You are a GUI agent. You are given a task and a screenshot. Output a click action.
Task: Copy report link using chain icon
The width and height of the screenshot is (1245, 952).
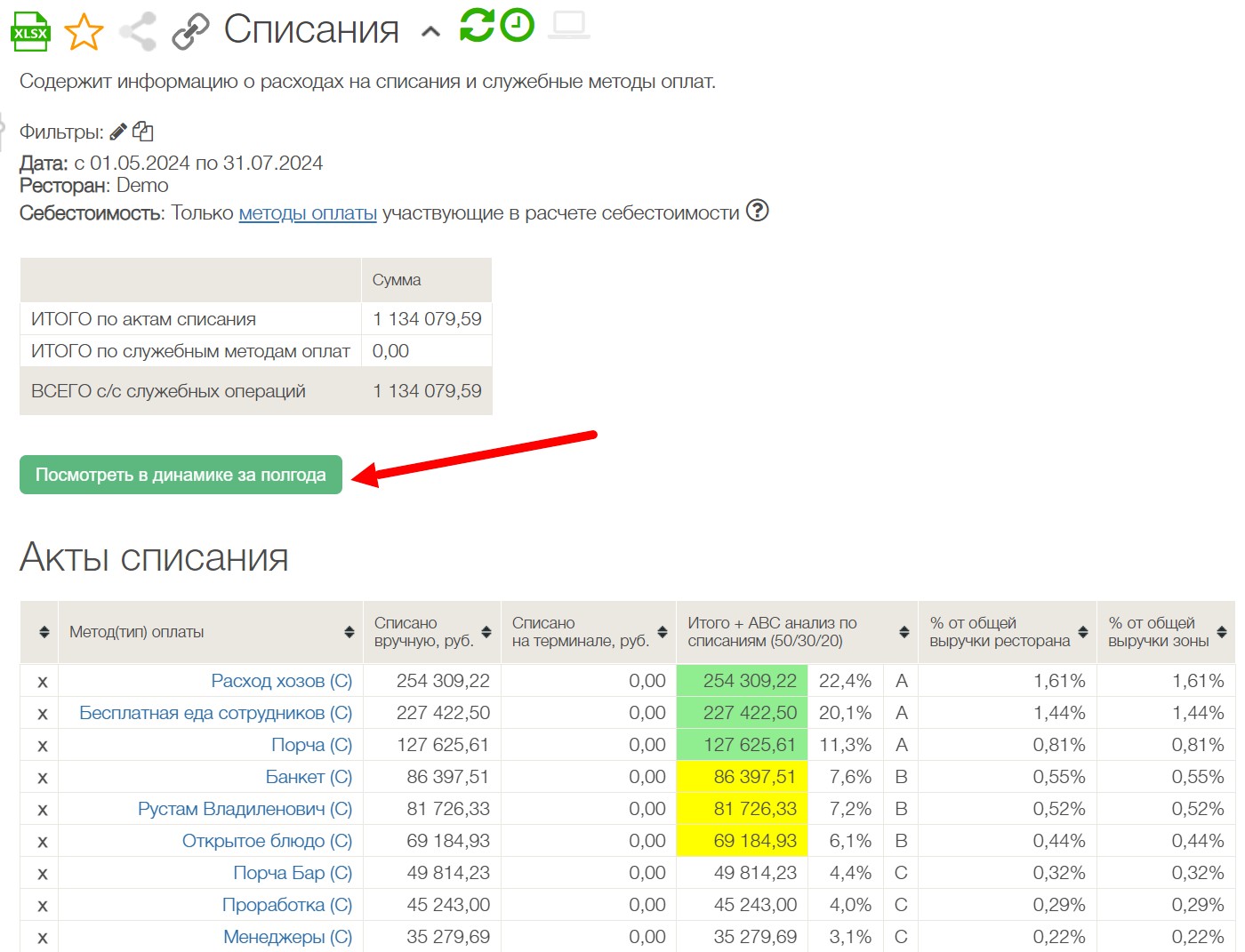[190, 31]
